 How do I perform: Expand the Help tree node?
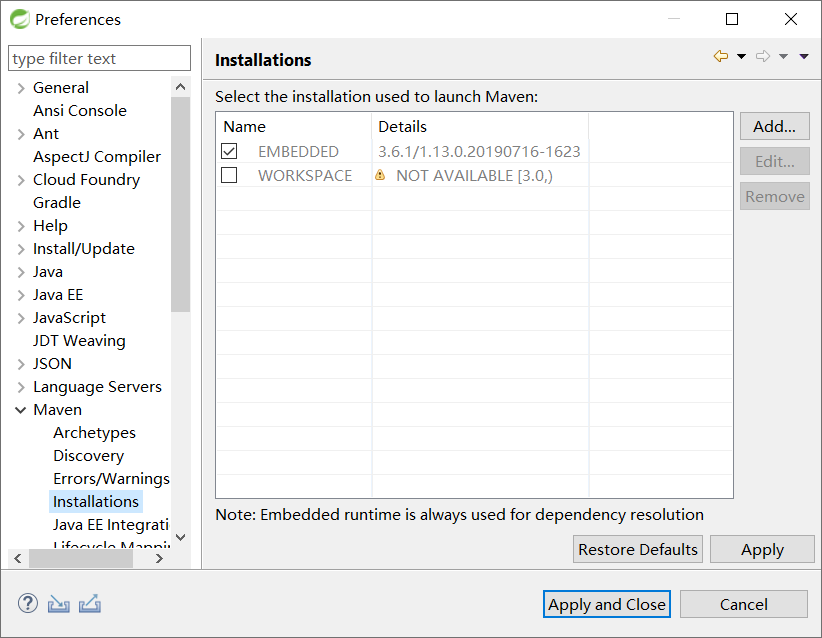[21, 226]
